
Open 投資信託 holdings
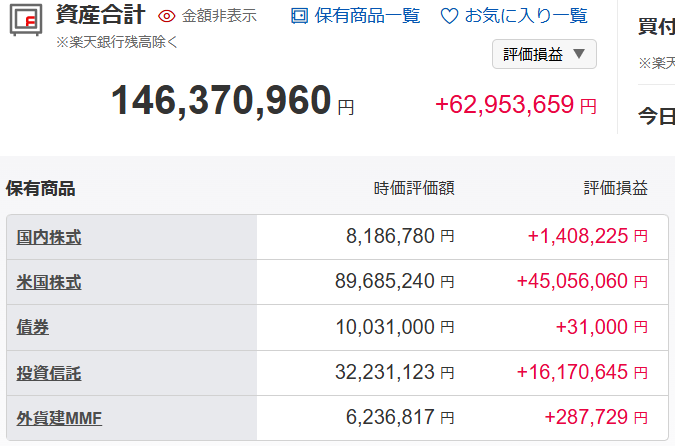click(49, 373)
